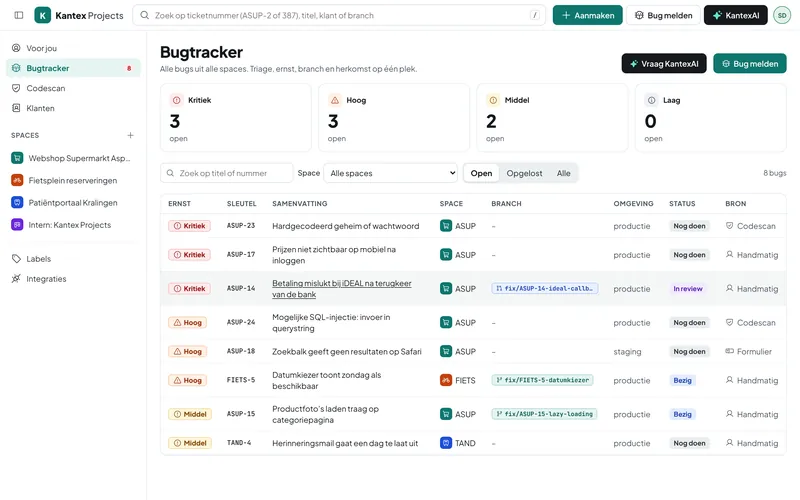This screenshot has height=500, width=800.
Task: Open bug Betaling mislukt bij iDEAL link
Action: click(x=342, y=289)
